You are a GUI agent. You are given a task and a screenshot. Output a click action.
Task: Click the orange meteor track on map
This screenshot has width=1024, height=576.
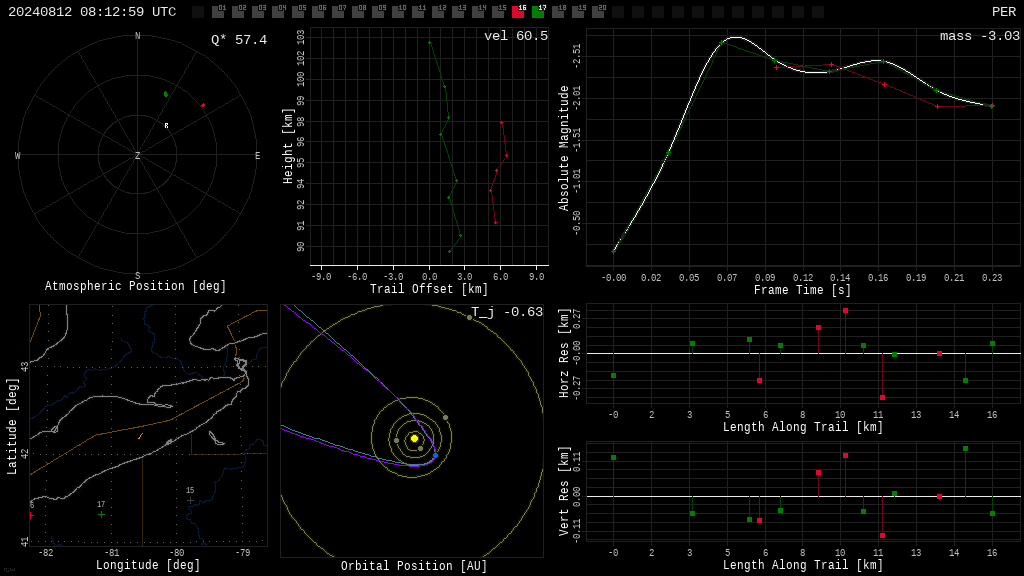pyautogui.click(x=140, y=436)
